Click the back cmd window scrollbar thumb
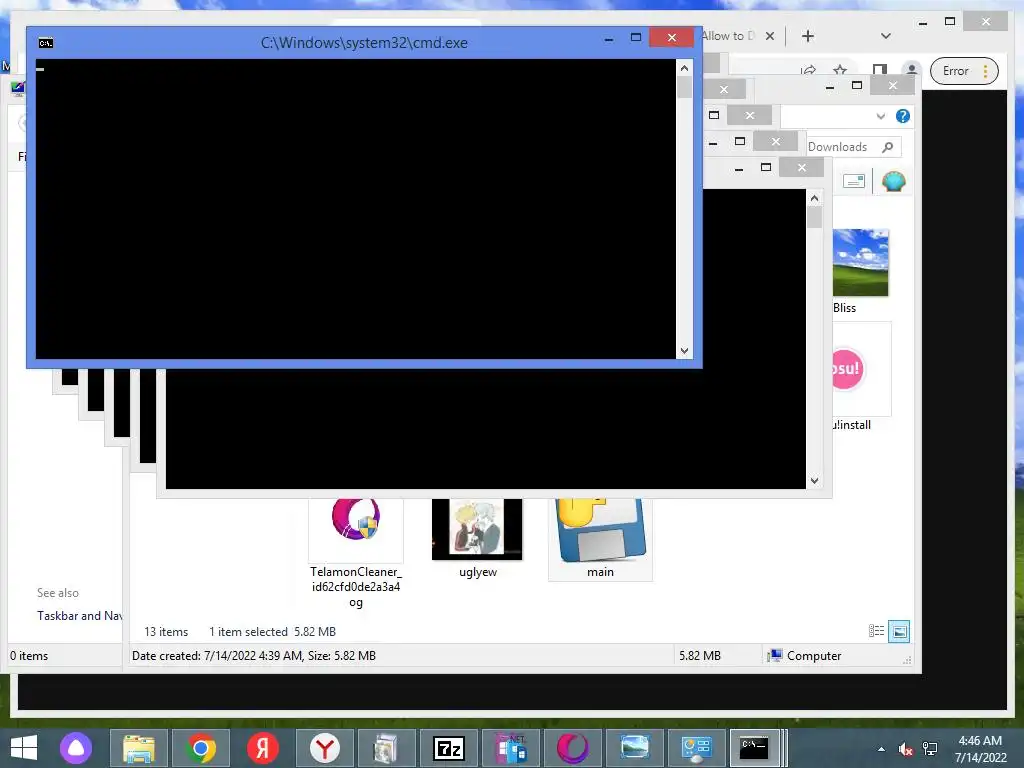The image size is (1024, 768). pos(814,217)
